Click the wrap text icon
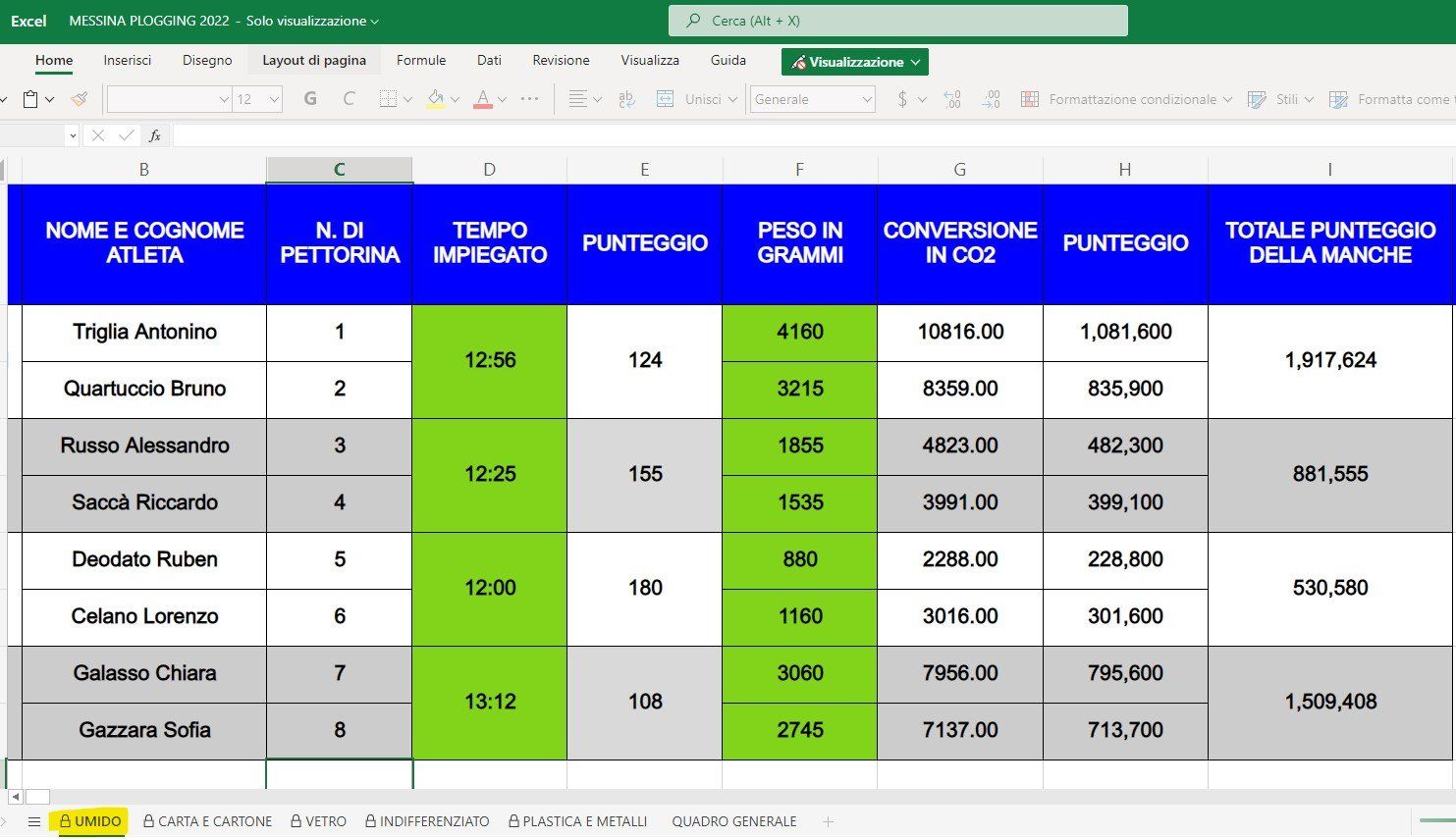The image size is (1456, 839). tap(626, 99)
